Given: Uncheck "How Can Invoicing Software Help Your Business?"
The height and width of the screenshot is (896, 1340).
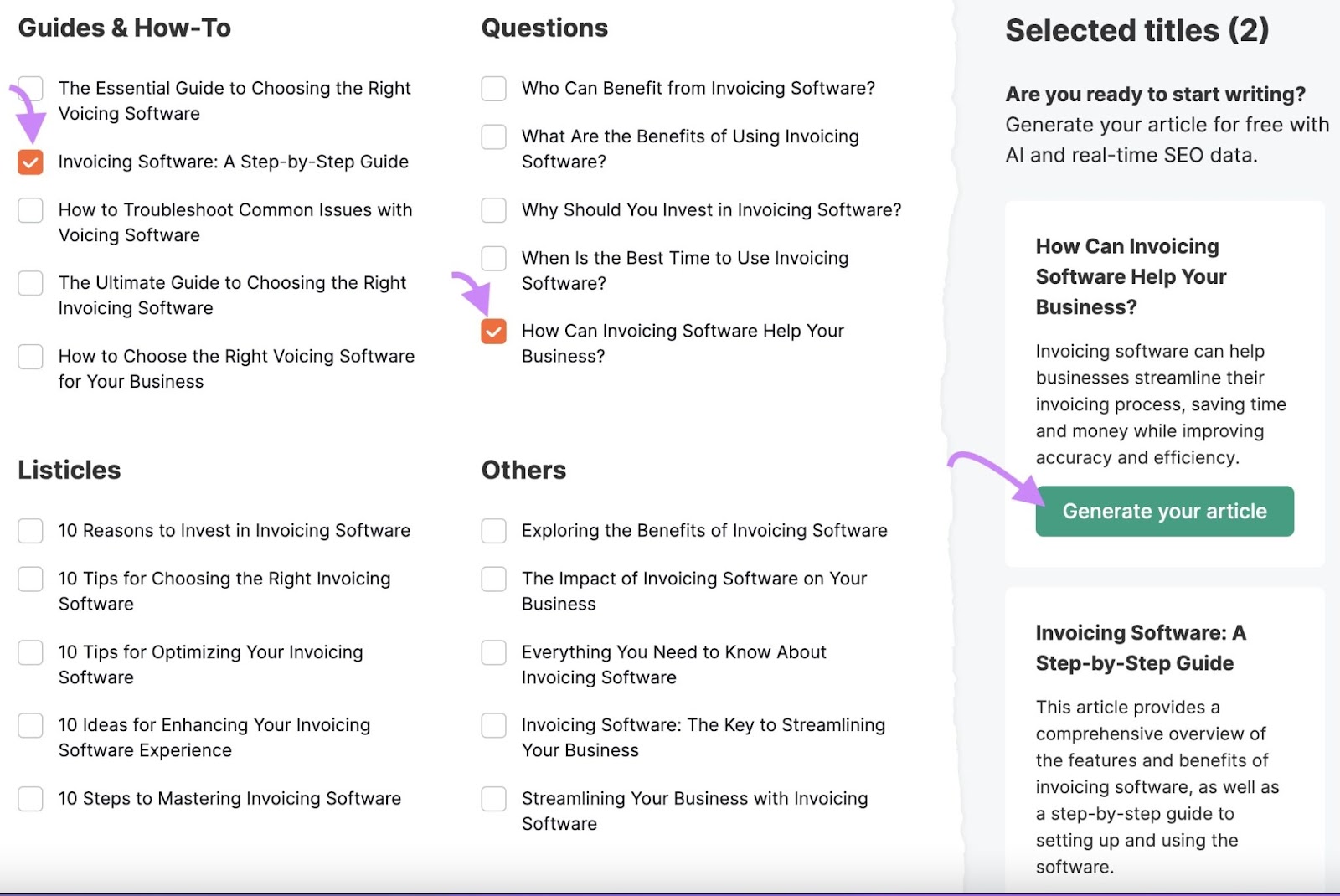Looking at the screenshot, I should coord(493,331).
